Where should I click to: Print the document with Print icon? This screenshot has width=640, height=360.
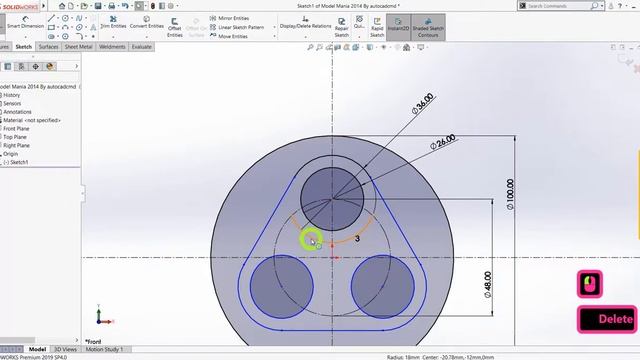click(x=111, y=6)
